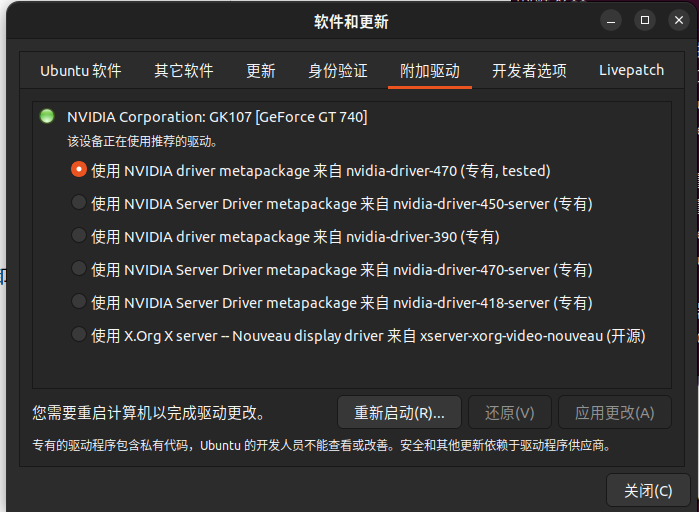Click the 您需要重启计算机以完成驱动更改 message

tap(148, 413)
